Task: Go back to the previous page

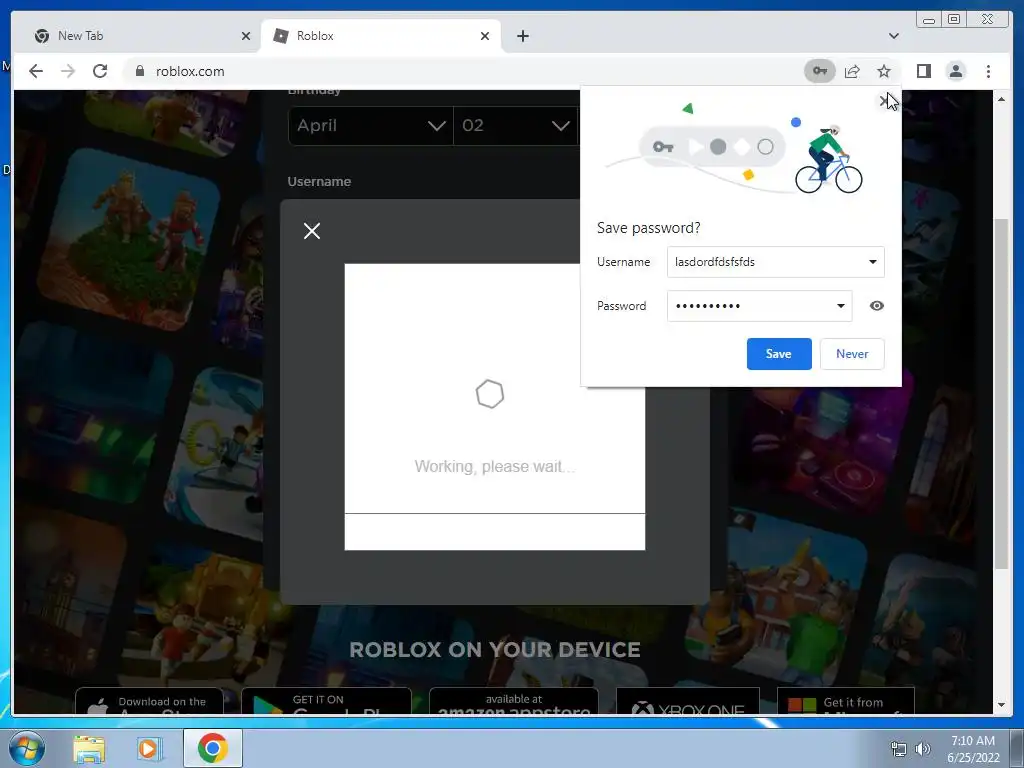Action: (x=36, y=71)
